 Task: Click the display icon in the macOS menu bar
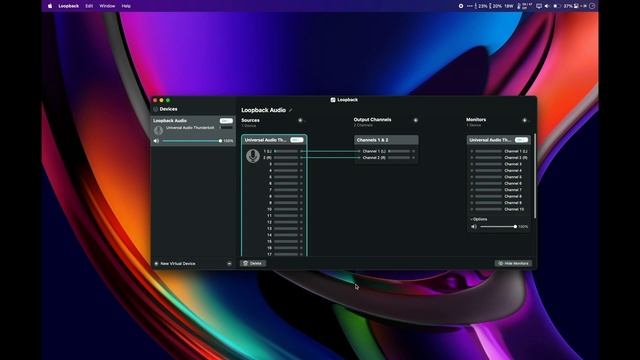click(x=539, y=6)
